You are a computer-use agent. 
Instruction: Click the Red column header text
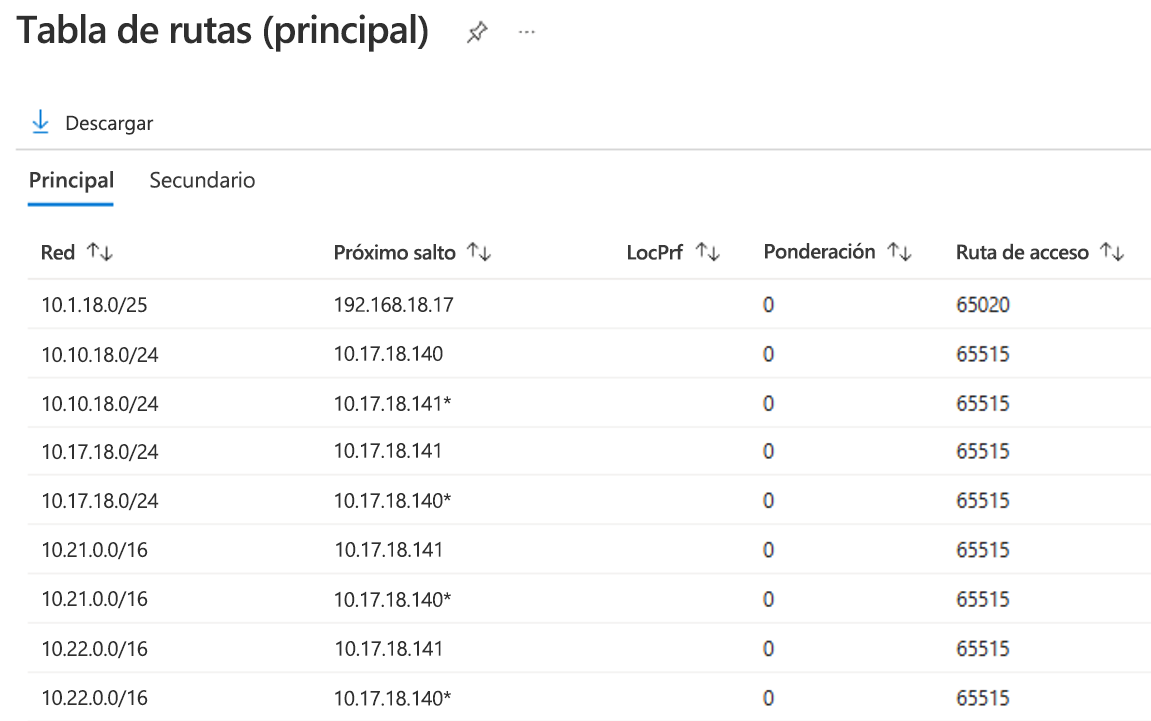(58, 253)
